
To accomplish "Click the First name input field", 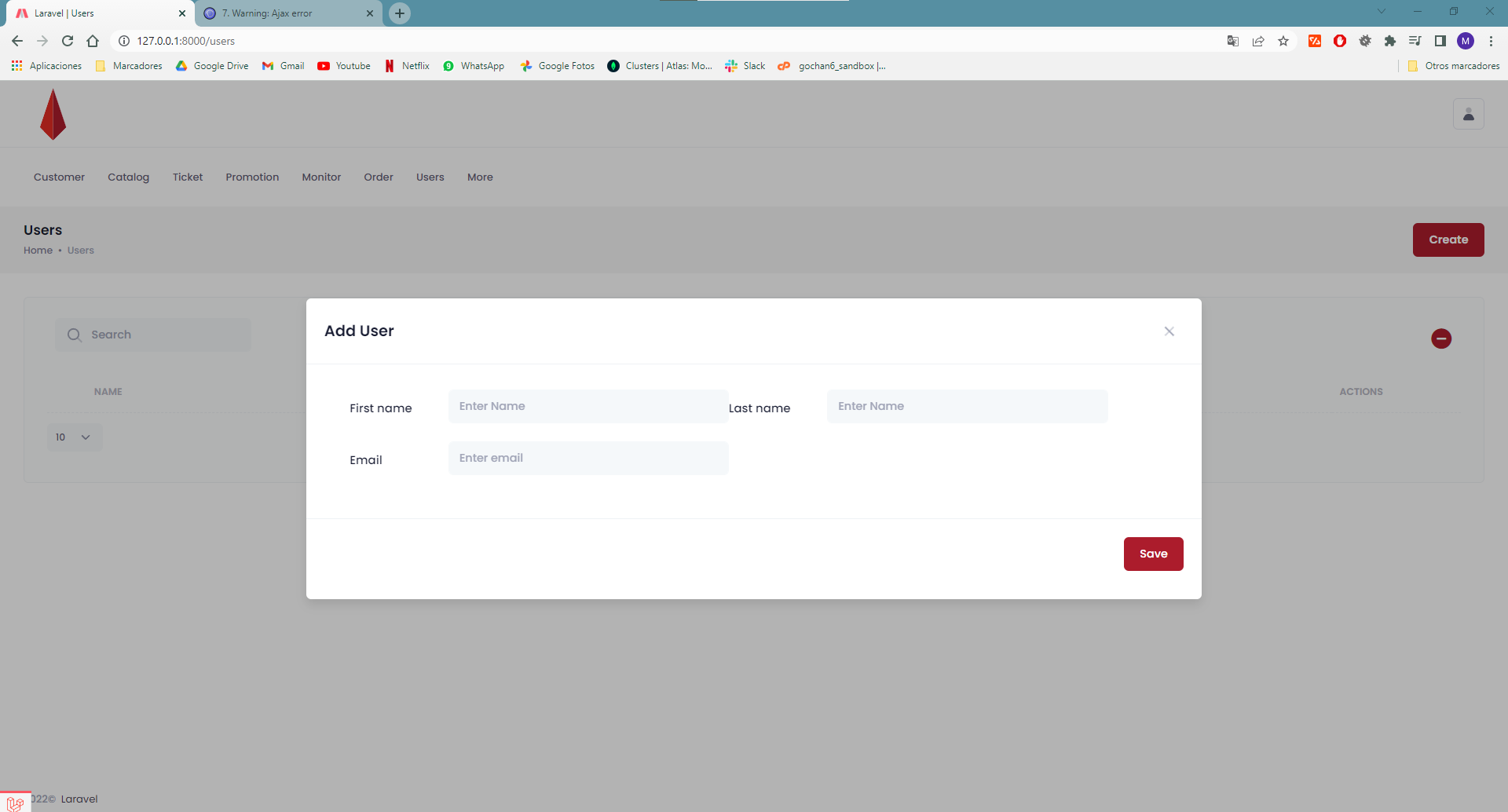I will pos(587,407).
